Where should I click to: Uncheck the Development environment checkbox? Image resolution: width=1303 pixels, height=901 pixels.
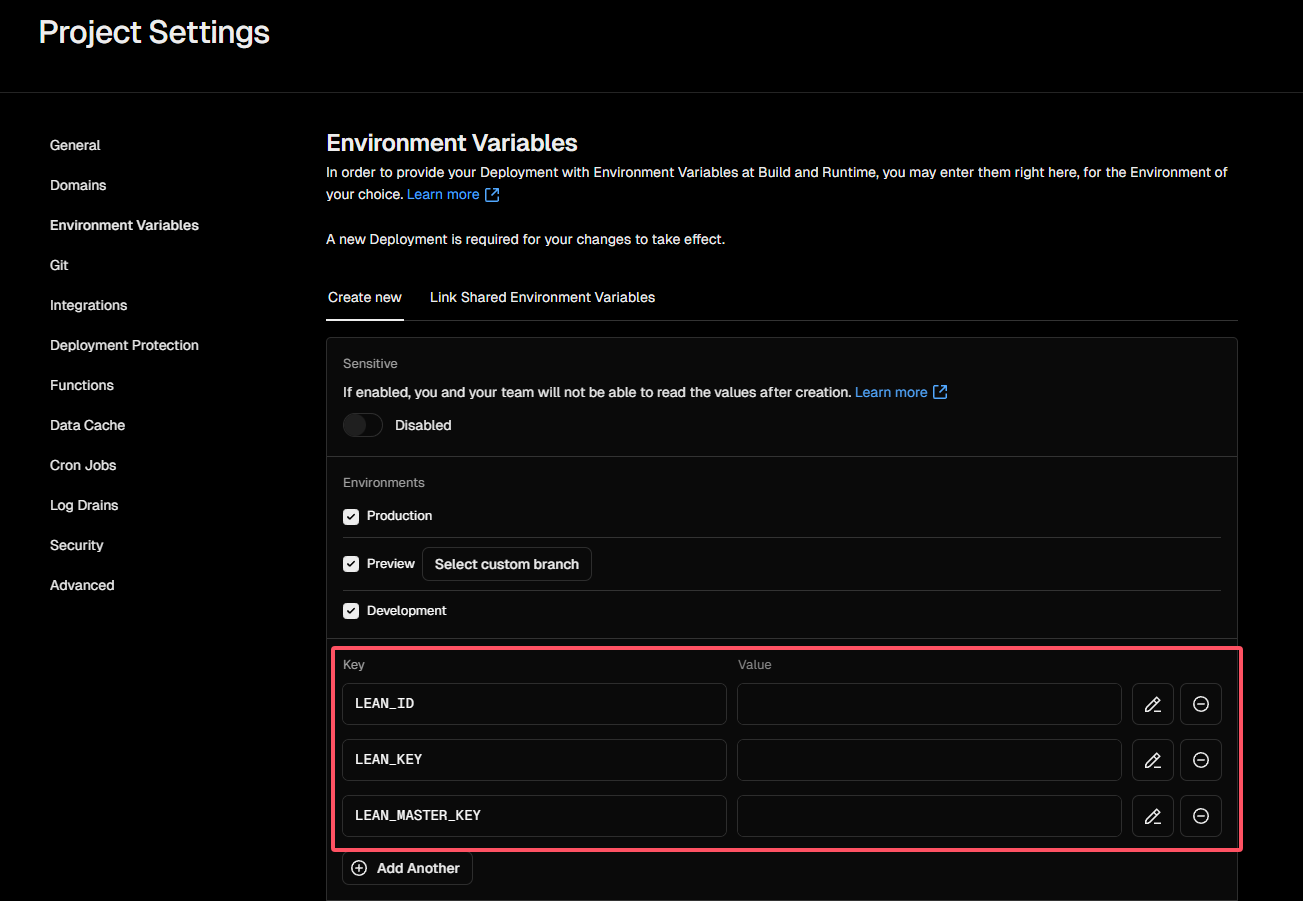point(351,611)
